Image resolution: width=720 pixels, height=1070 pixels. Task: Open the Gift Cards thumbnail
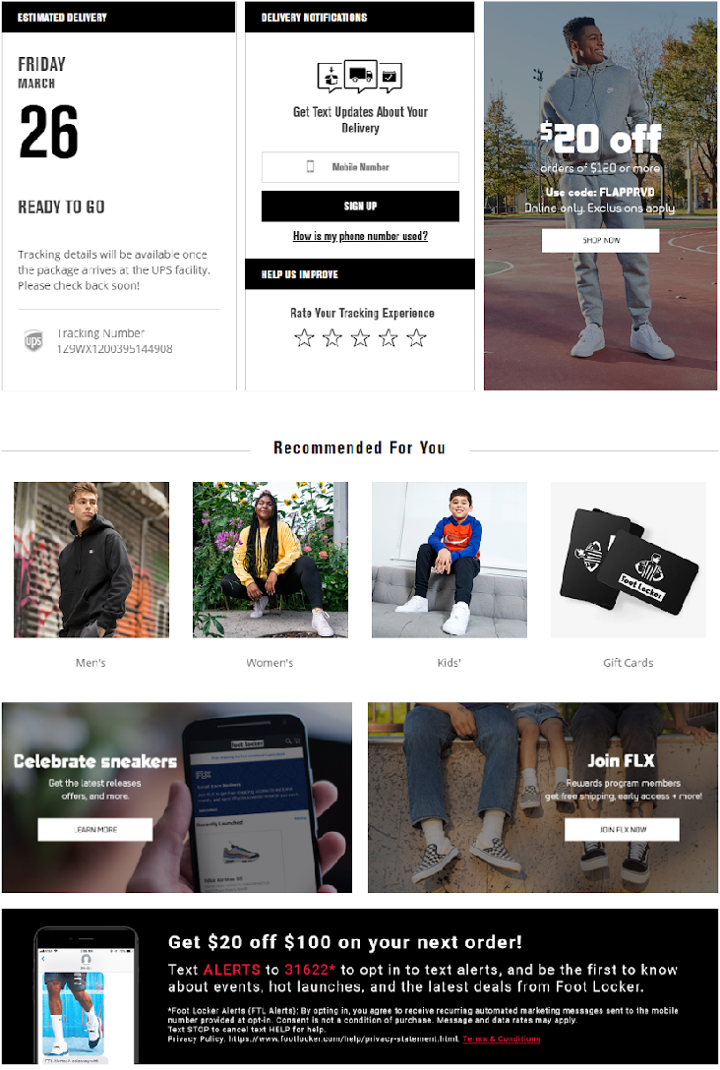[x=629, y=560]
